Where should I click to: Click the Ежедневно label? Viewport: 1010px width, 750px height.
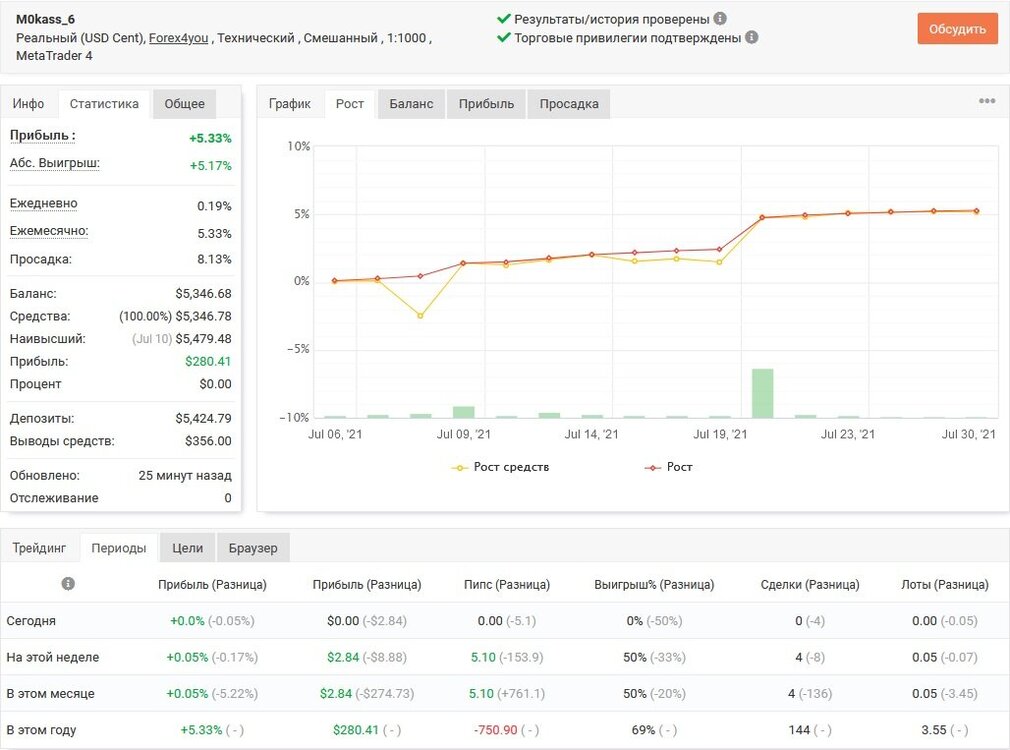pos(43,204)
